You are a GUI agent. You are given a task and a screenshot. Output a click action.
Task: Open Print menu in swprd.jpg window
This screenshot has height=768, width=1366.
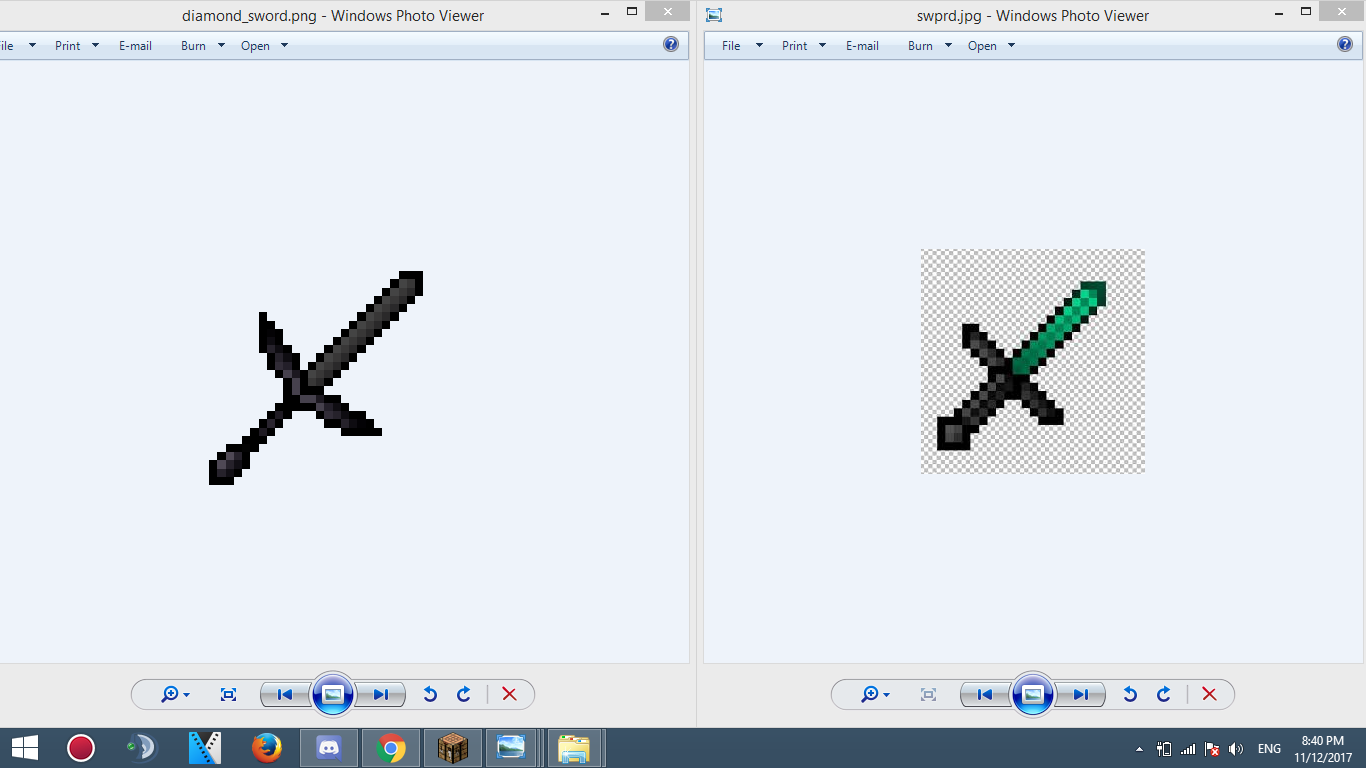coord(795,46)
